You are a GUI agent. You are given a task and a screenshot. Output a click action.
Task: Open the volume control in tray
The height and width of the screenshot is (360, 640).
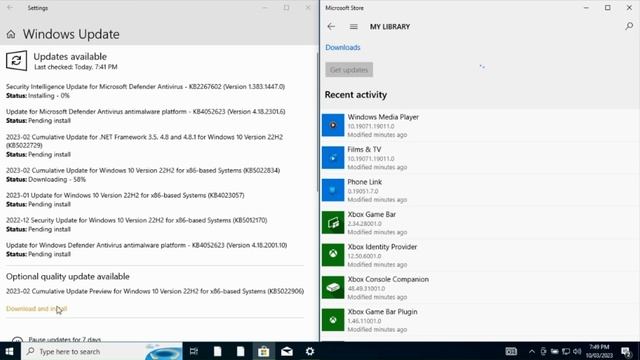(577, 351)
